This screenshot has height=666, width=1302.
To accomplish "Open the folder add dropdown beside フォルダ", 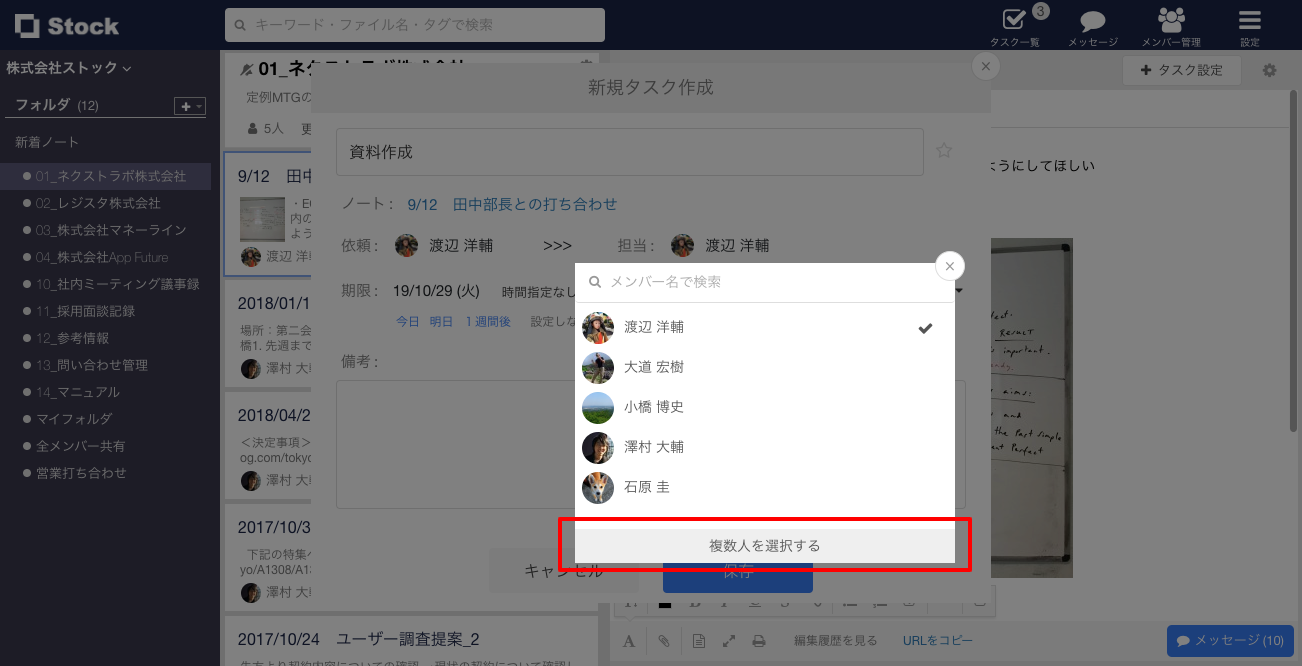I will coord(188,105).
